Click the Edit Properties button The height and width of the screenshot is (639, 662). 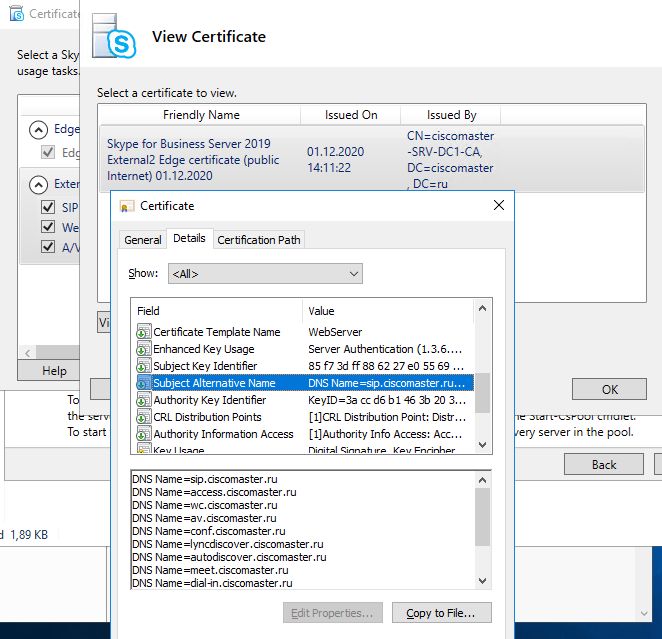tap(333, 613)
